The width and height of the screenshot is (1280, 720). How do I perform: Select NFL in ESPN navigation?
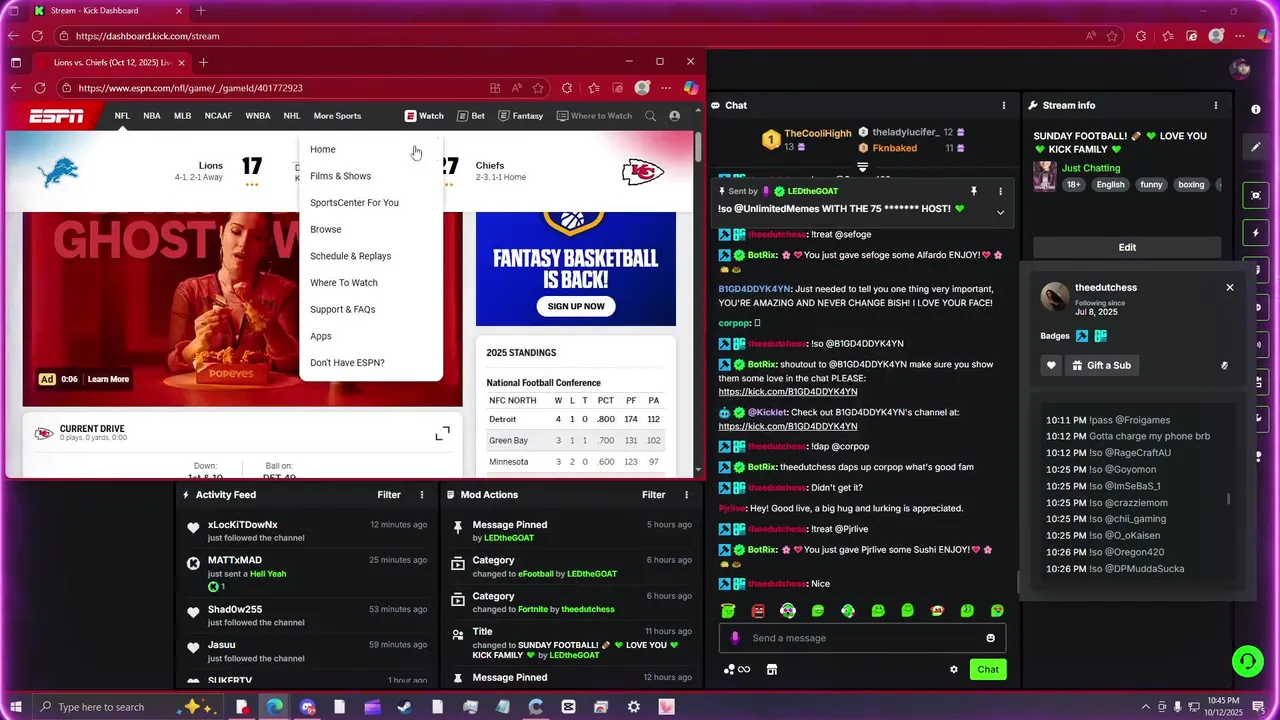point(122,116)
